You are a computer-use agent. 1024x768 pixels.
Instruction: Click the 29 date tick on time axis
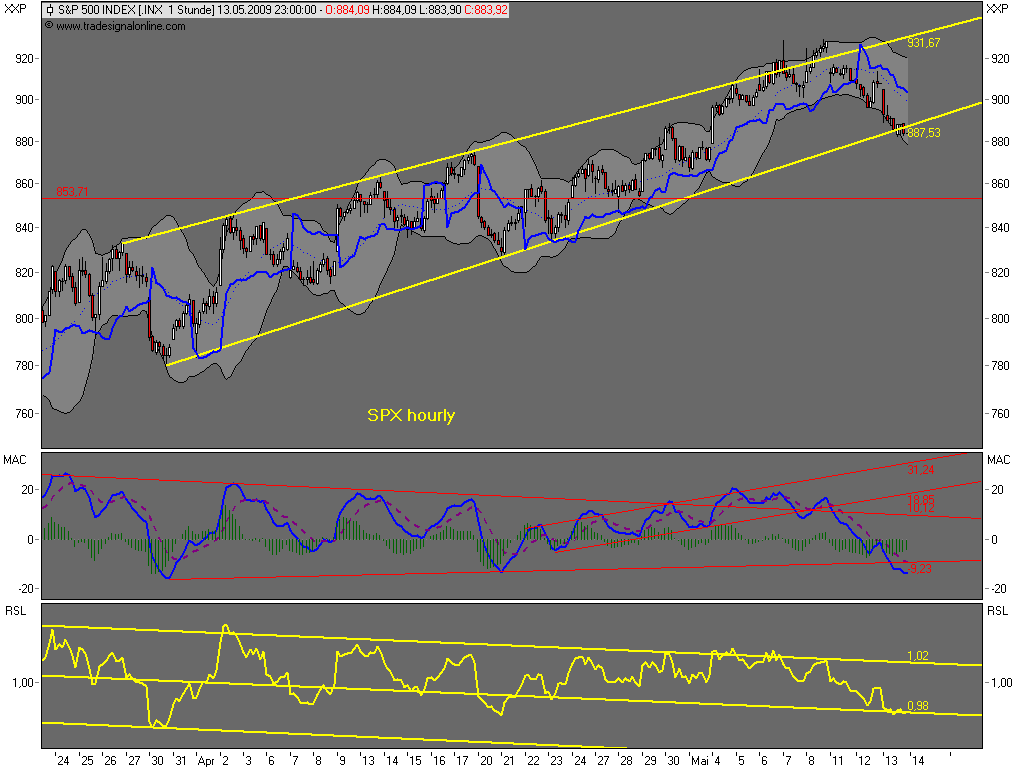[x=650, y=761]
